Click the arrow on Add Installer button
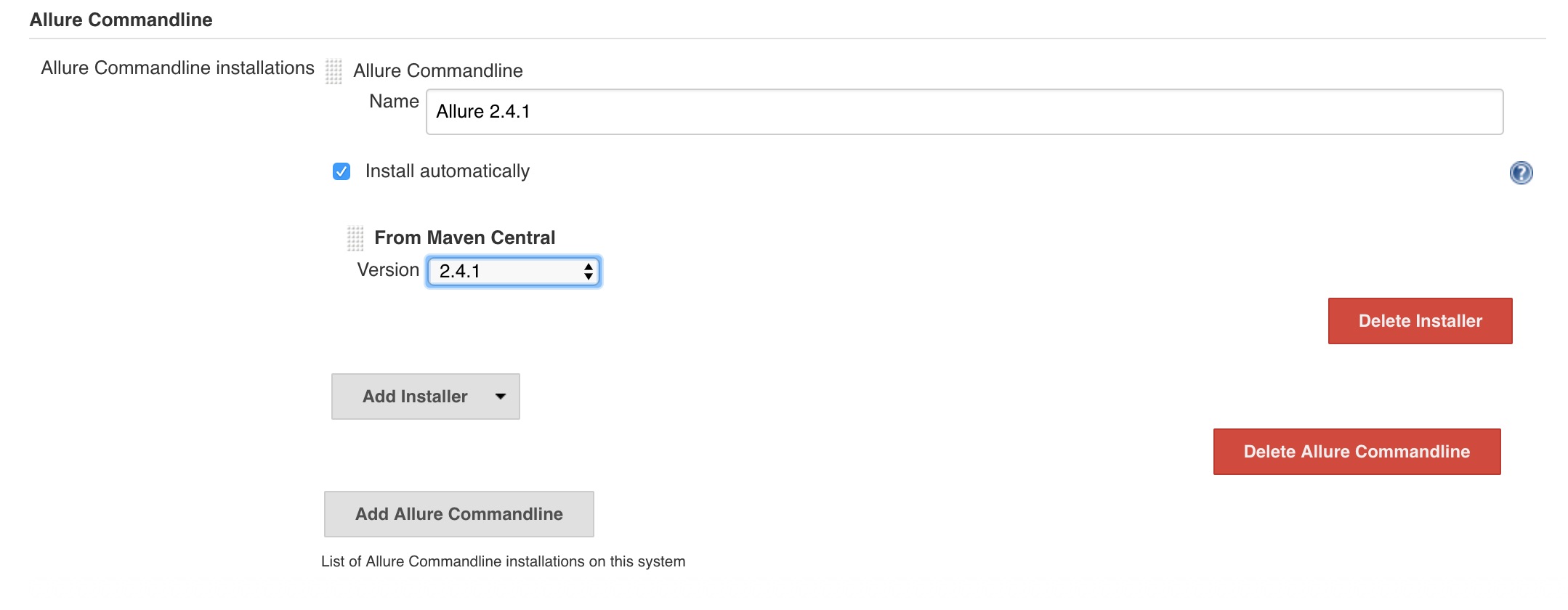Image resolution: width=1568 pixels, height=610 pixels. tap(500, 396)
